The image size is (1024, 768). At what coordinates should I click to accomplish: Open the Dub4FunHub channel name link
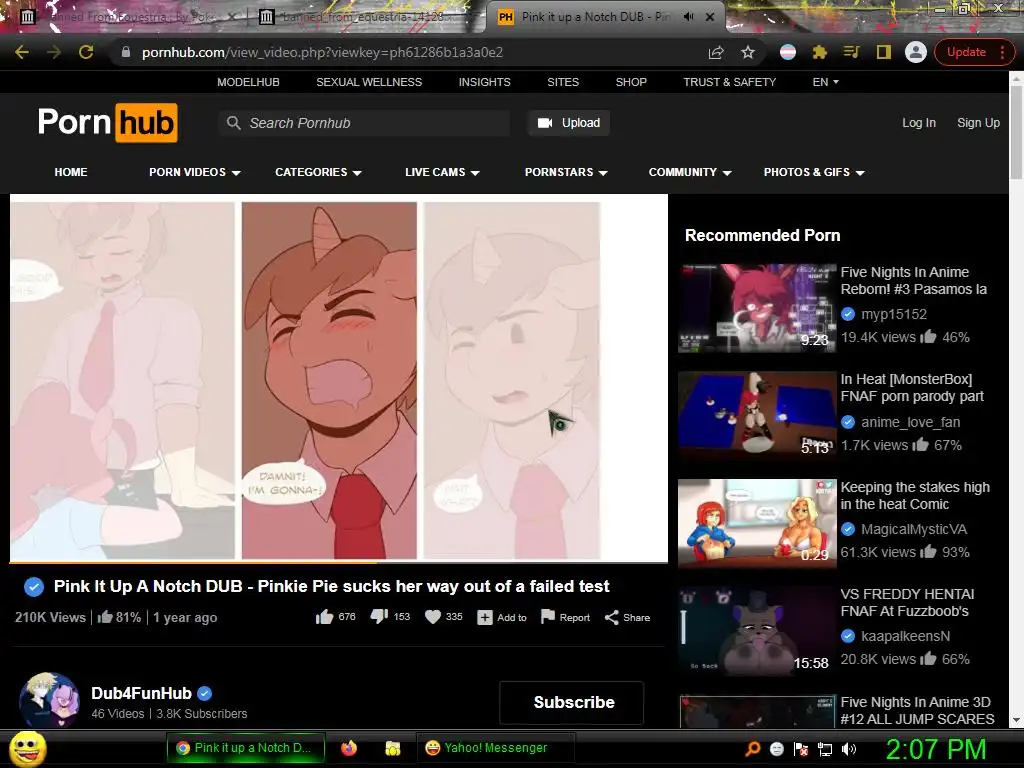click(x=142, y=693)
